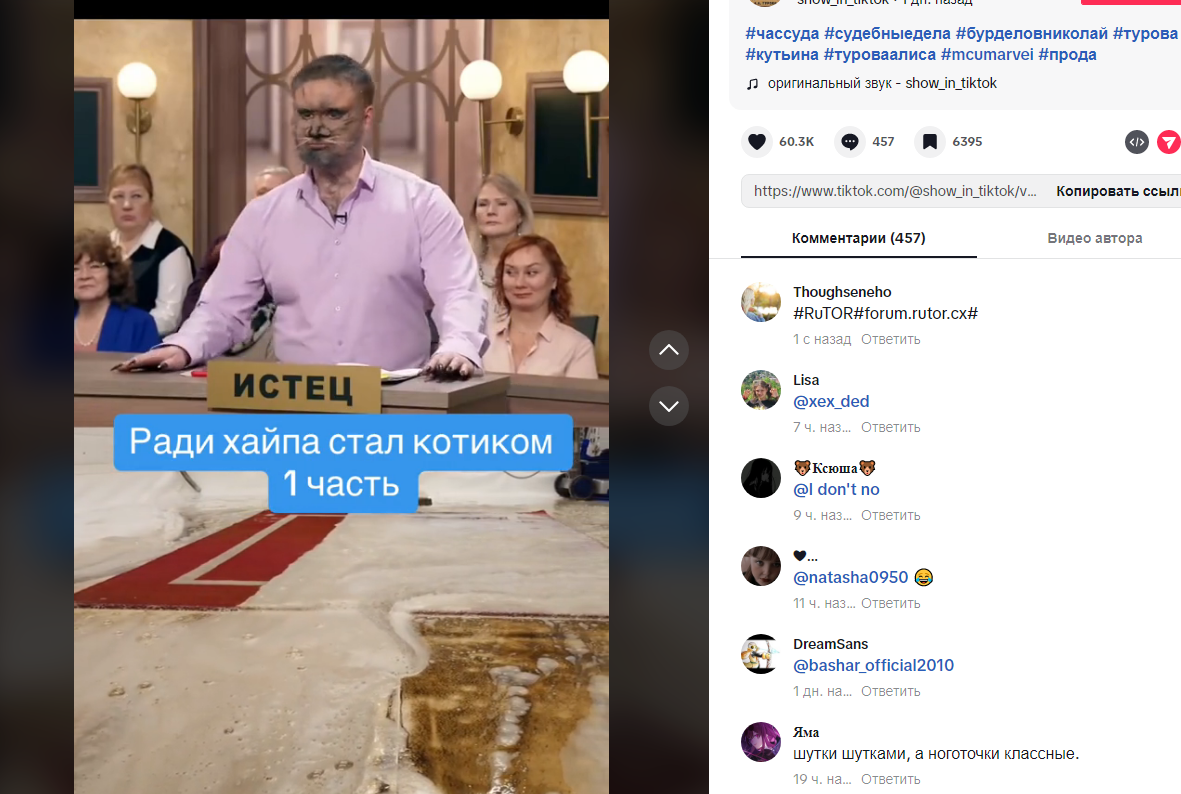Save video with the bookmark icon

pos(929,142)
